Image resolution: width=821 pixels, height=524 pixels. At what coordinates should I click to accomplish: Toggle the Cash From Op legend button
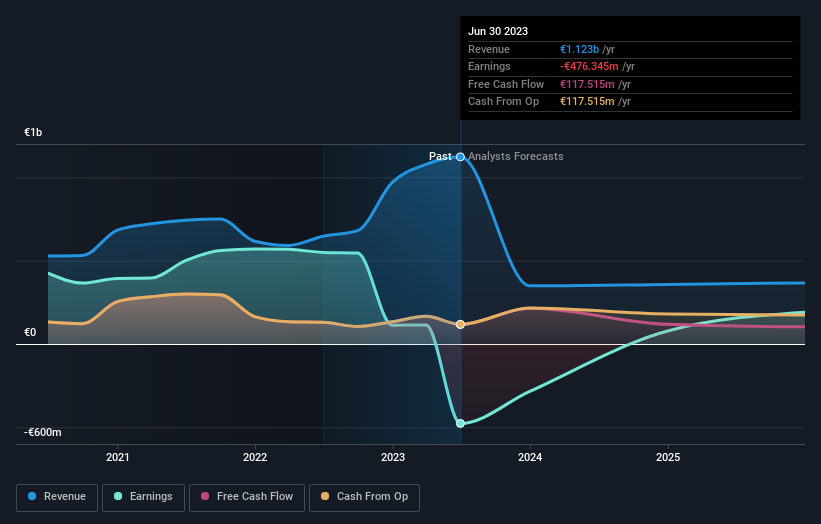[x=364, y=497]
